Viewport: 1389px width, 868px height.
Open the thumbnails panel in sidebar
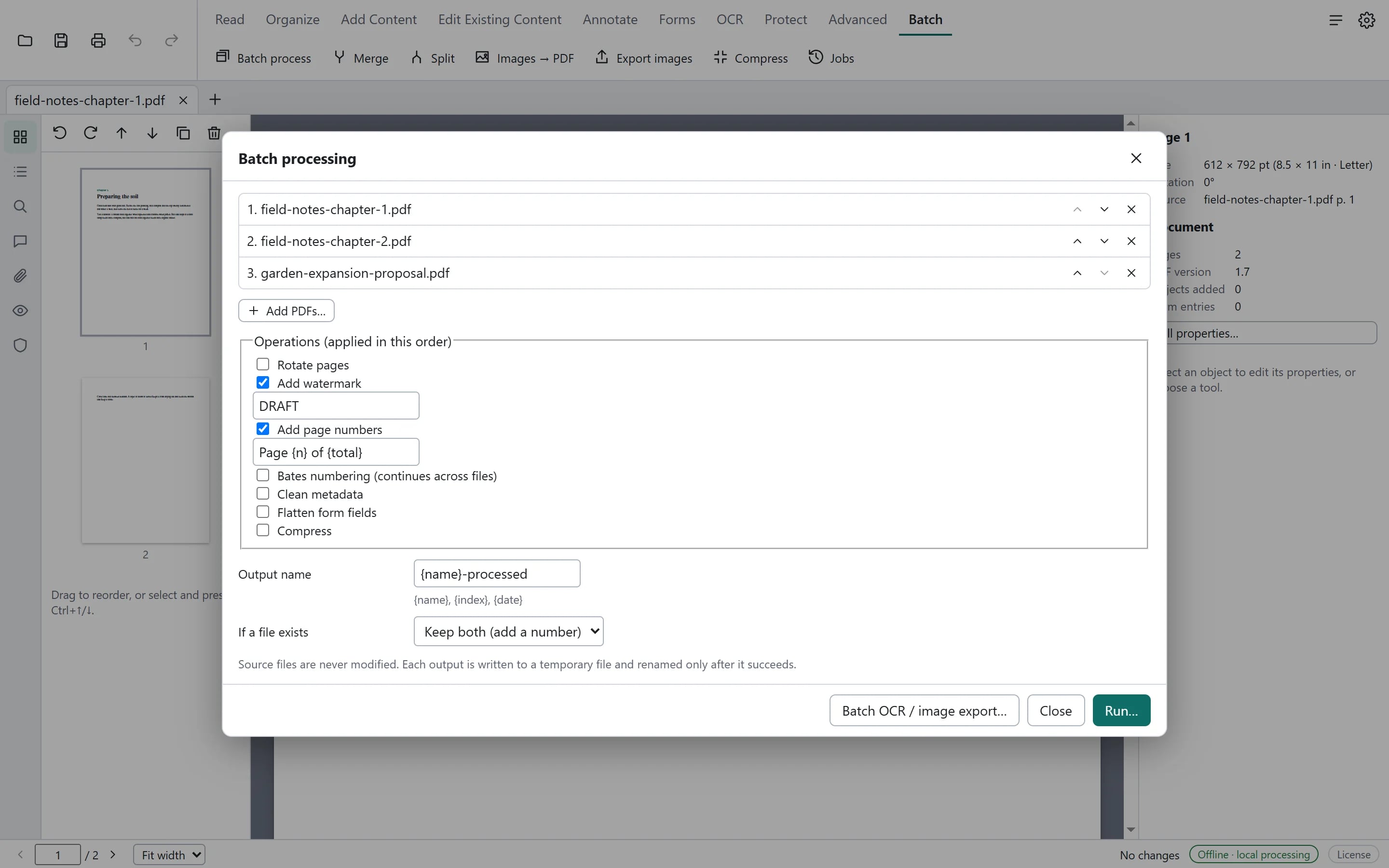tap(20, 136)
